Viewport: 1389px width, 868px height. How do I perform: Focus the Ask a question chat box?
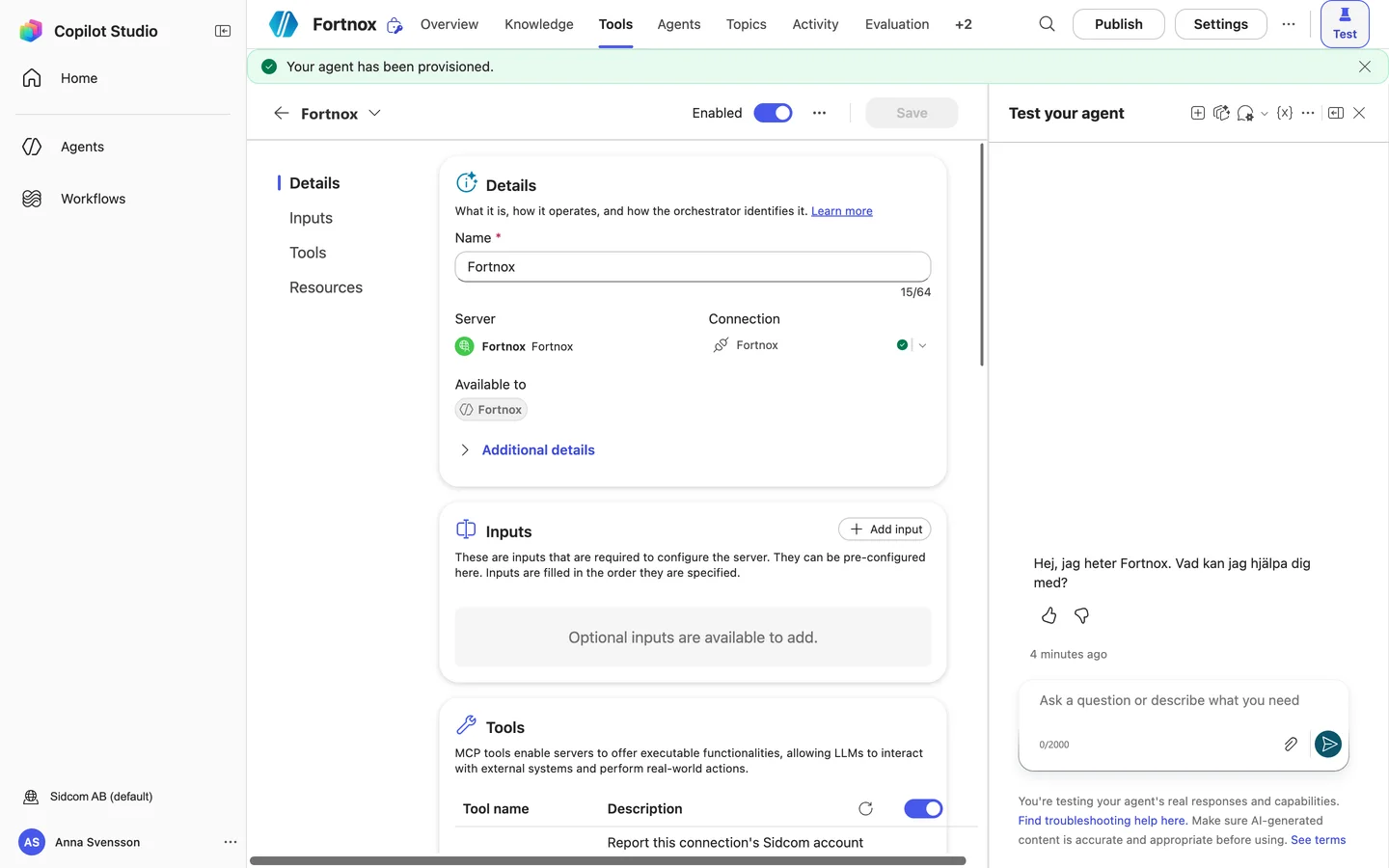click(1184, 701)
